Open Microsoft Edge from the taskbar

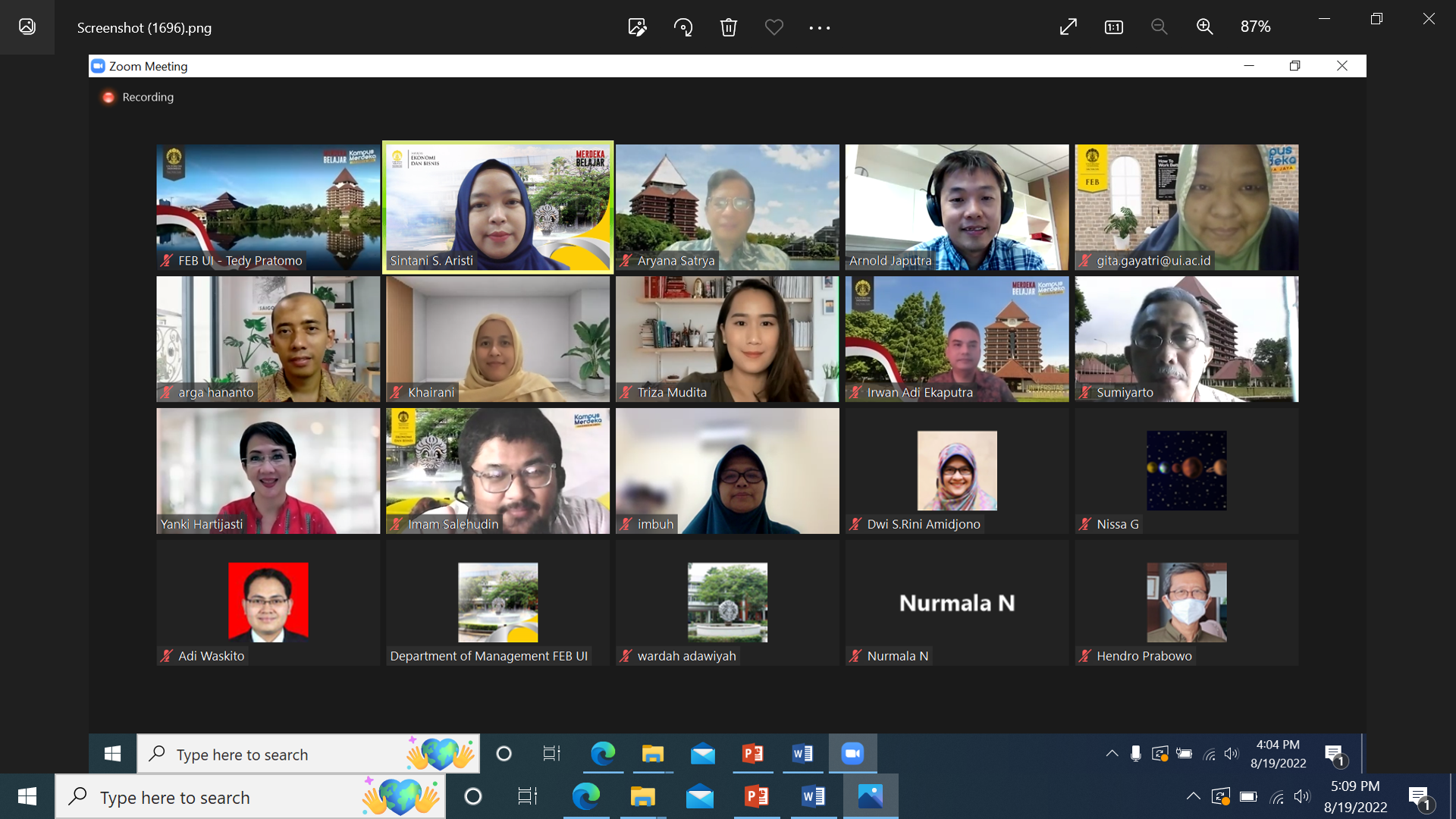588,796
